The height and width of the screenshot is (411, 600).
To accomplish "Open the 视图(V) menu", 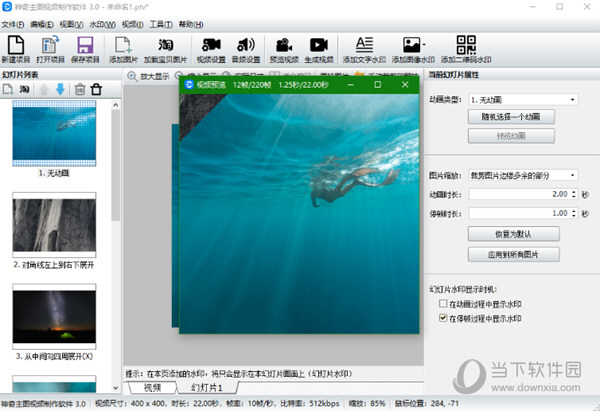I will click(x=71, y=24).
